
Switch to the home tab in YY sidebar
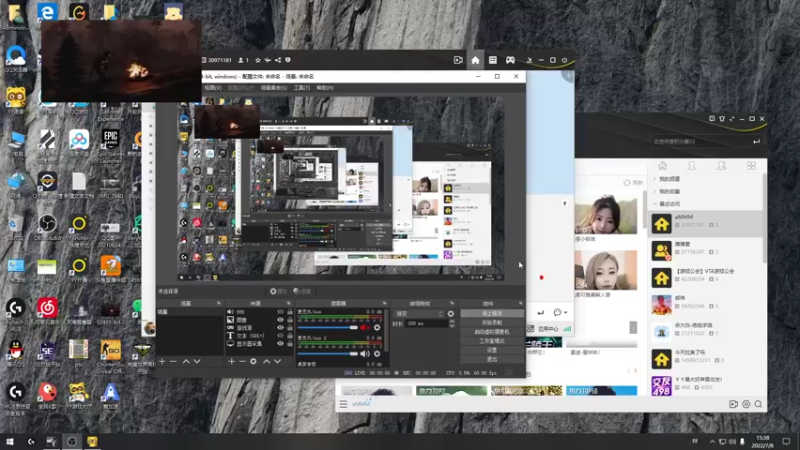[662, 166]
